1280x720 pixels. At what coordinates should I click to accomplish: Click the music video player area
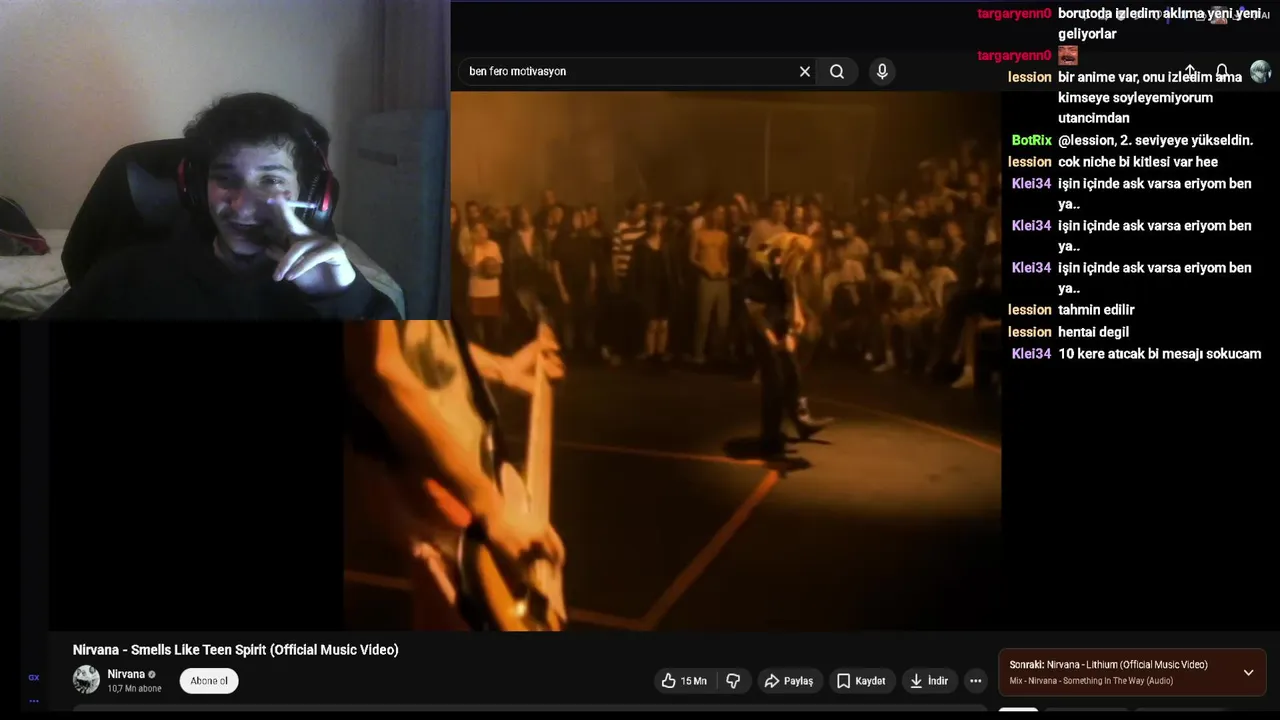point(672,360)
